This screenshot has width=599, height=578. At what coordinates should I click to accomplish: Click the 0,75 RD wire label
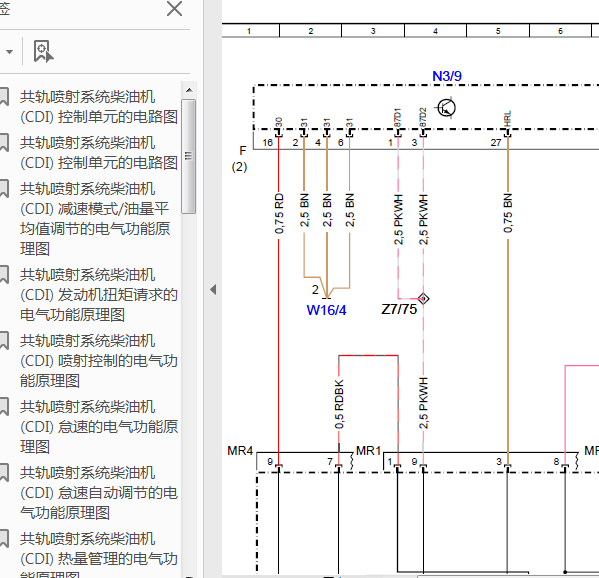[x=279, y=214]
